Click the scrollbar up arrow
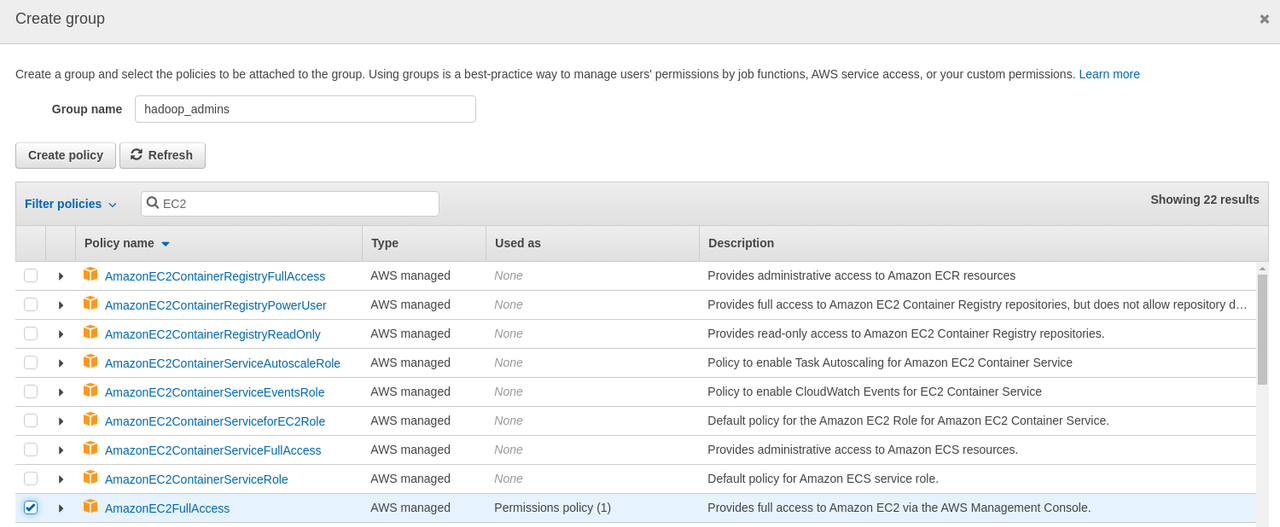 (1262, 268)
